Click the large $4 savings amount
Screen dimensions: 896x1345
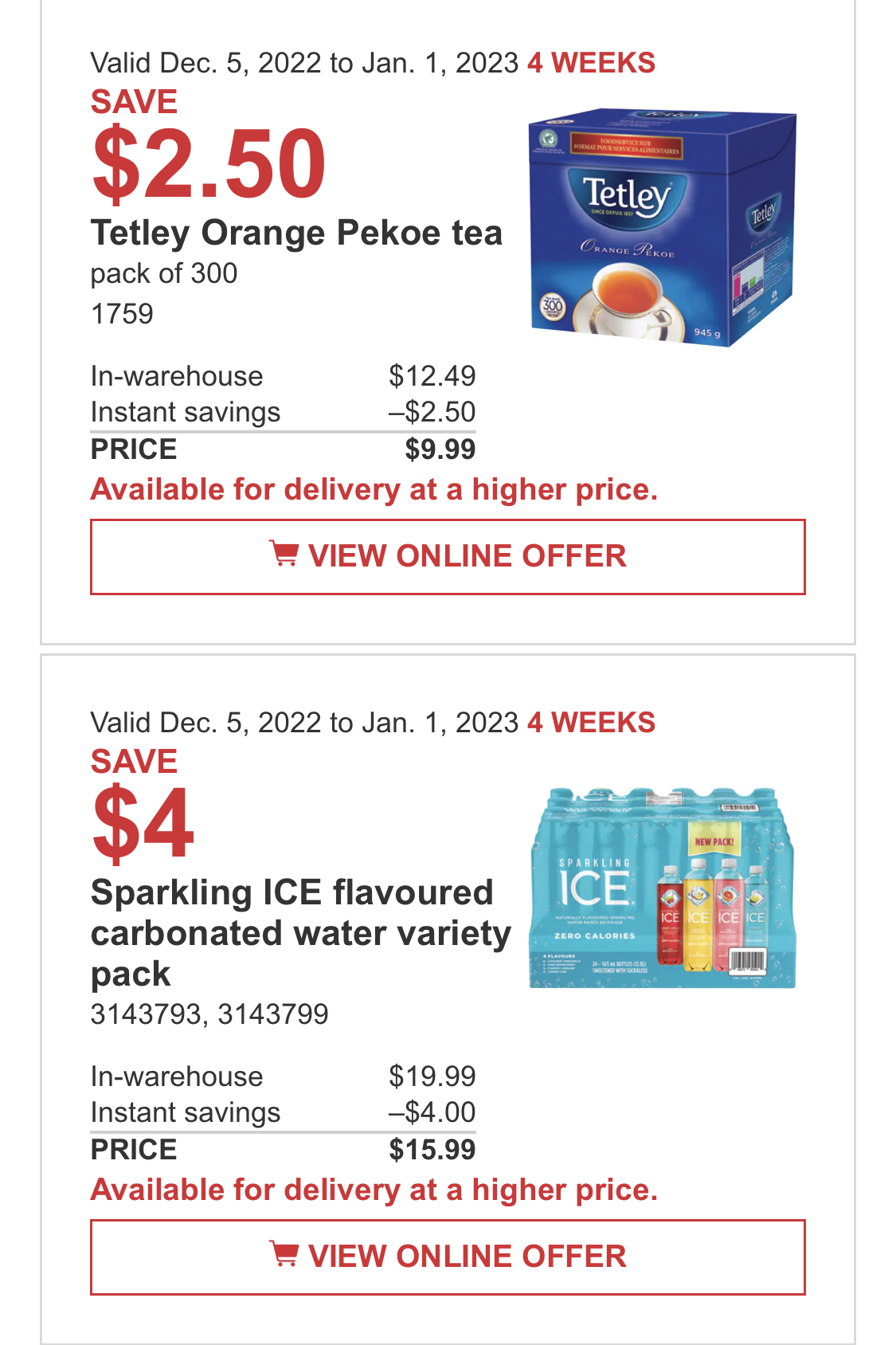coord(143,824)
